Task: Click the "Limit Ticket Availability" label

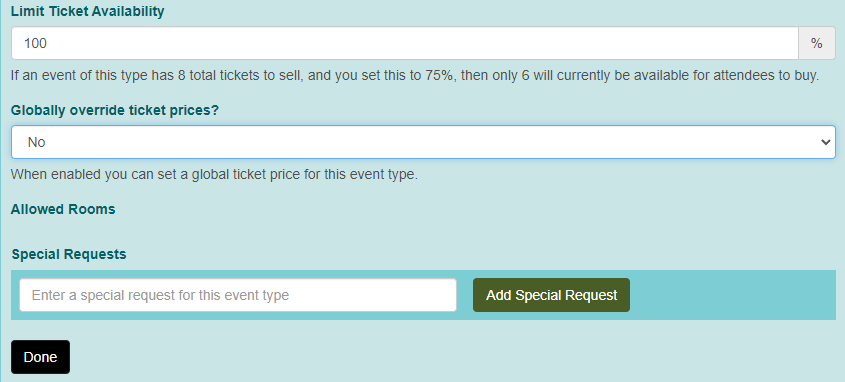Action: point(87,11)
